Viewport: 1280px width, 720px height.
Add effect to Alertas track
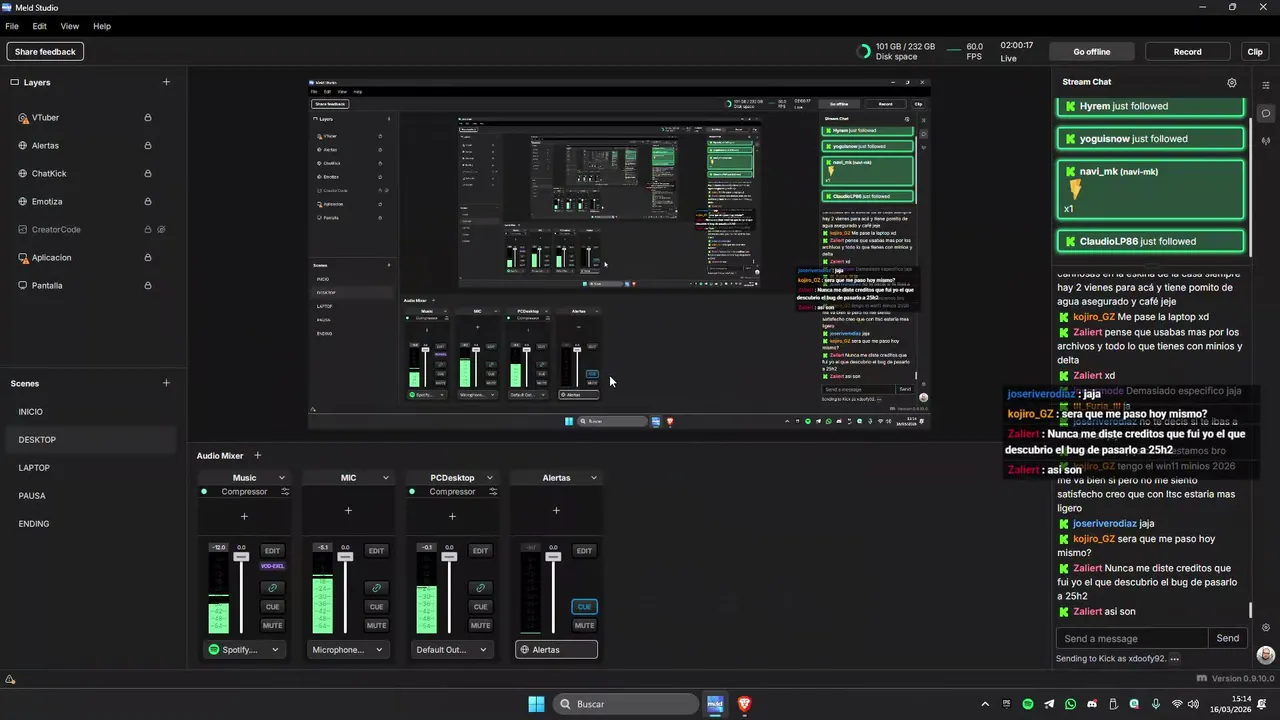click(556, 511)
